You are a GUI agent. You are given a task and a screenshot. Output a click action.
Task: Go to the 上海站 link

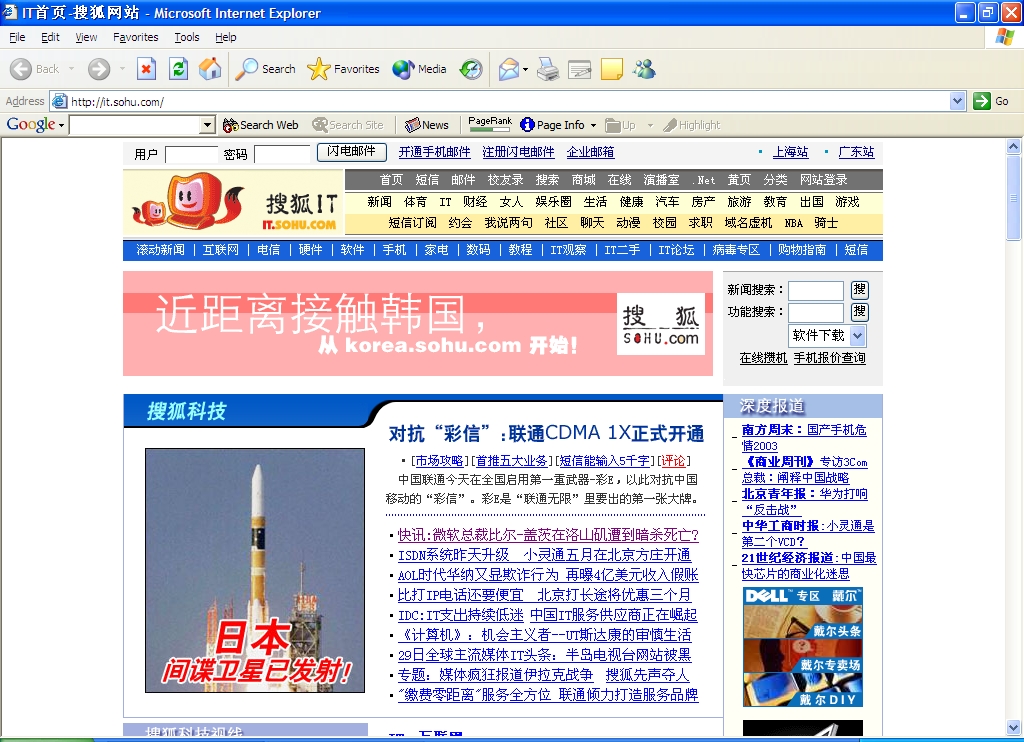pos(790,152)
